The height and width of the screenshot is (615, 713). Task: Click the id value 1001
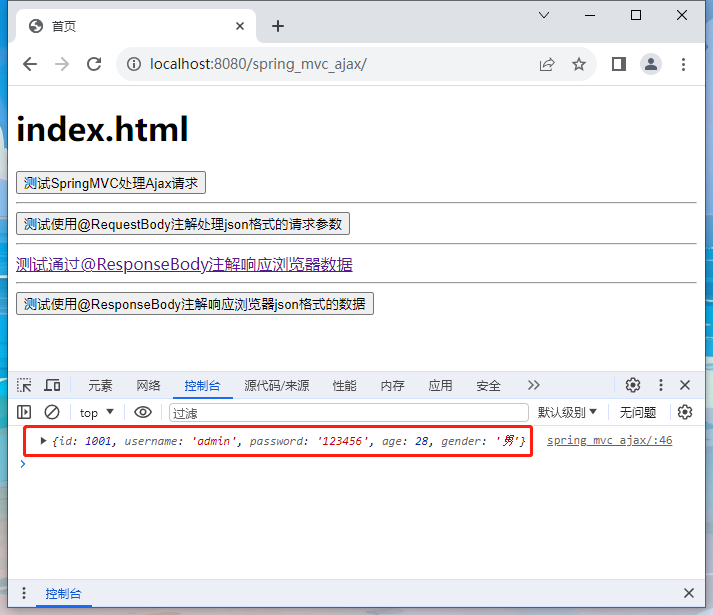pyautogui.click(x=98, y=441)
